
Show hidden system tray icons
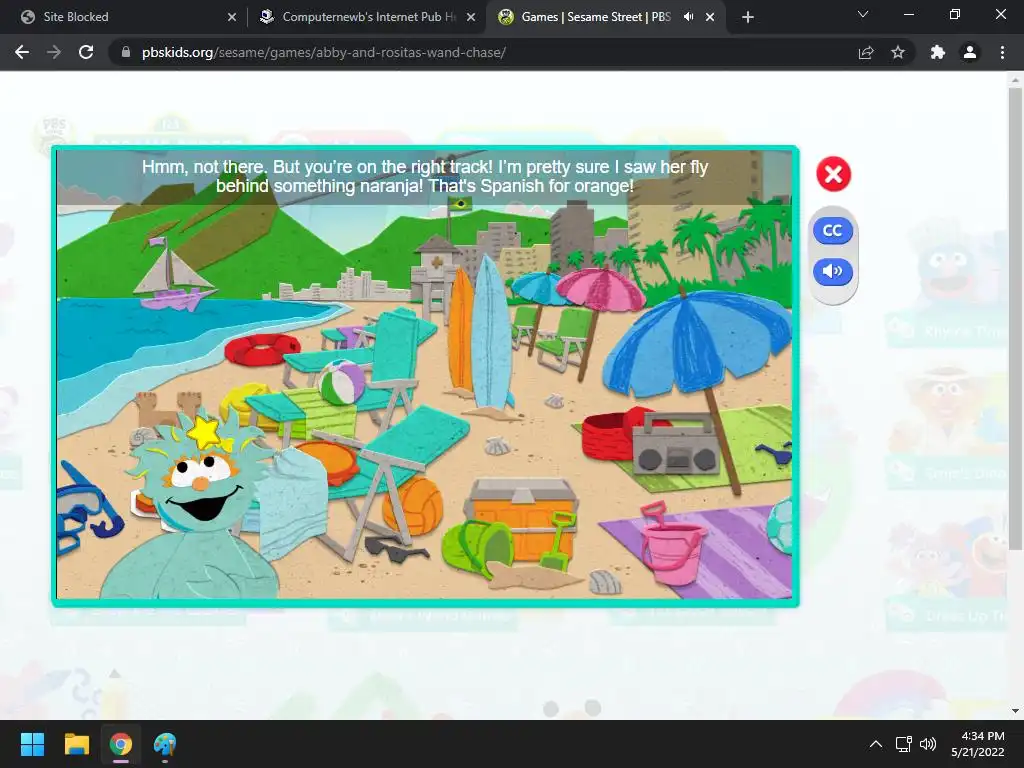tap(876, 744)
